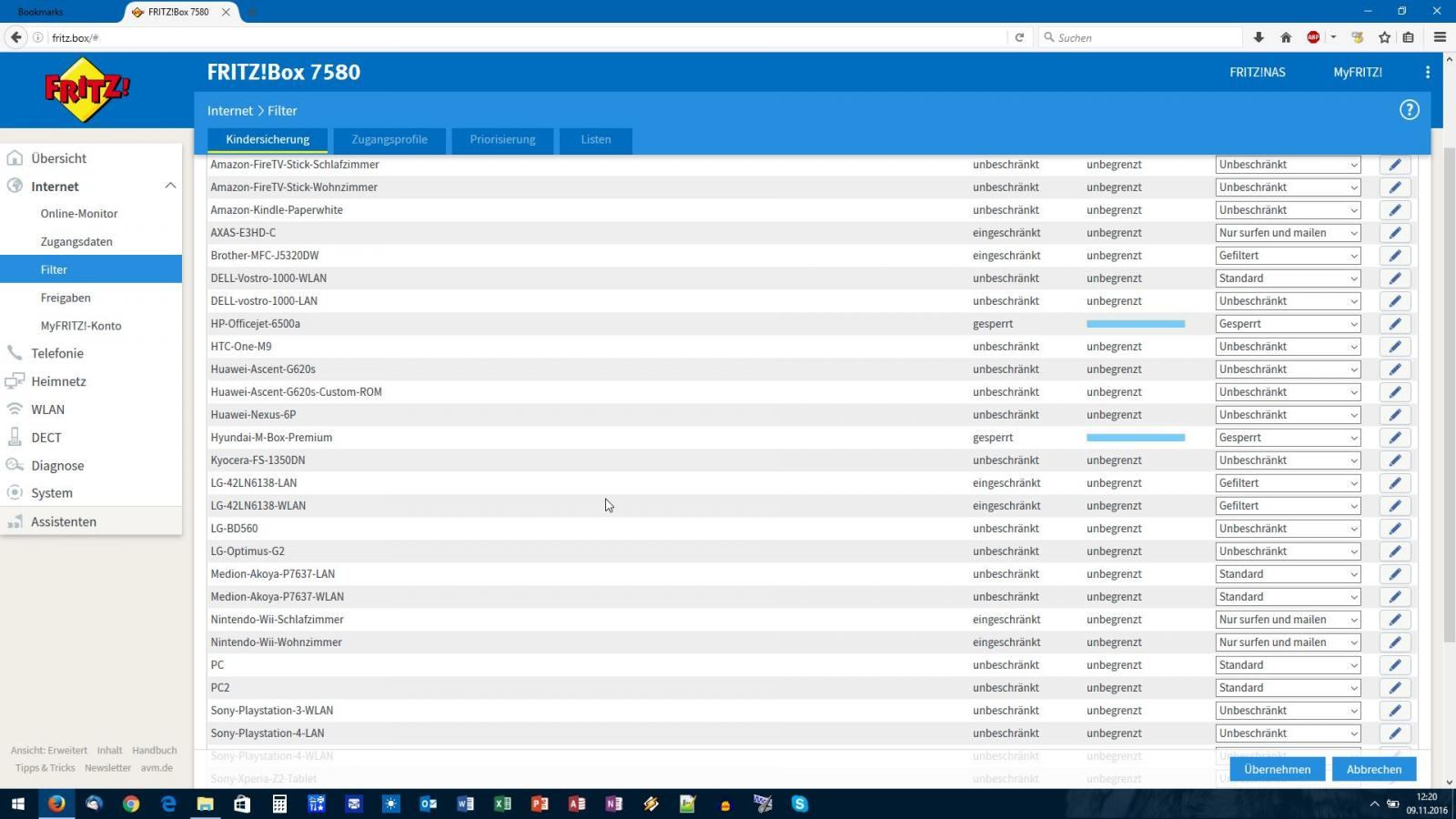This screenshot has height=819, width=1456.
Task: Edit the Kyocera-FS-1350DN entry
Action: (1394, 460)
